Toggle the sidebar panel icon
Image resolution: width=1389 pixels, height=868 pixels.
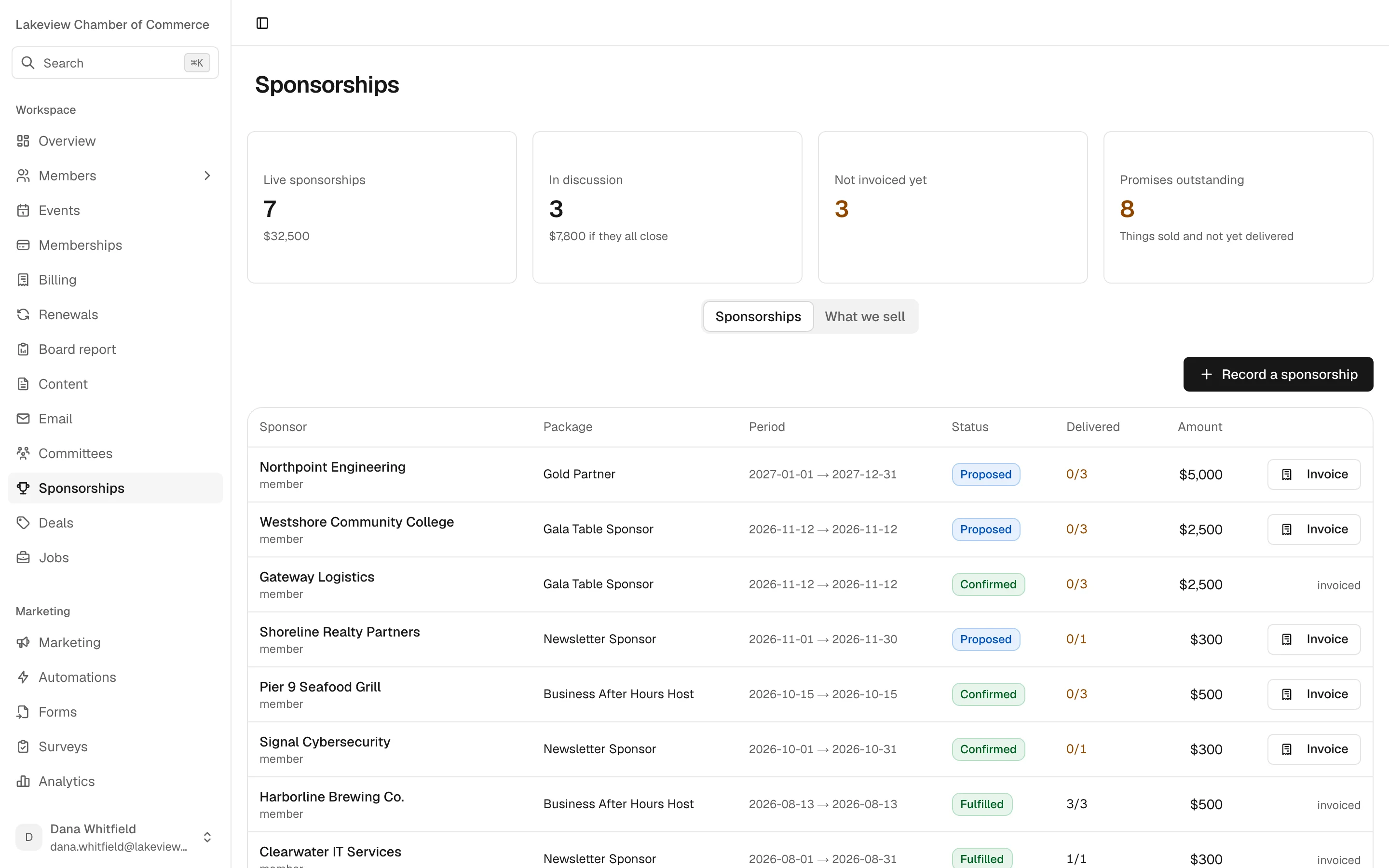coord(262,23)
